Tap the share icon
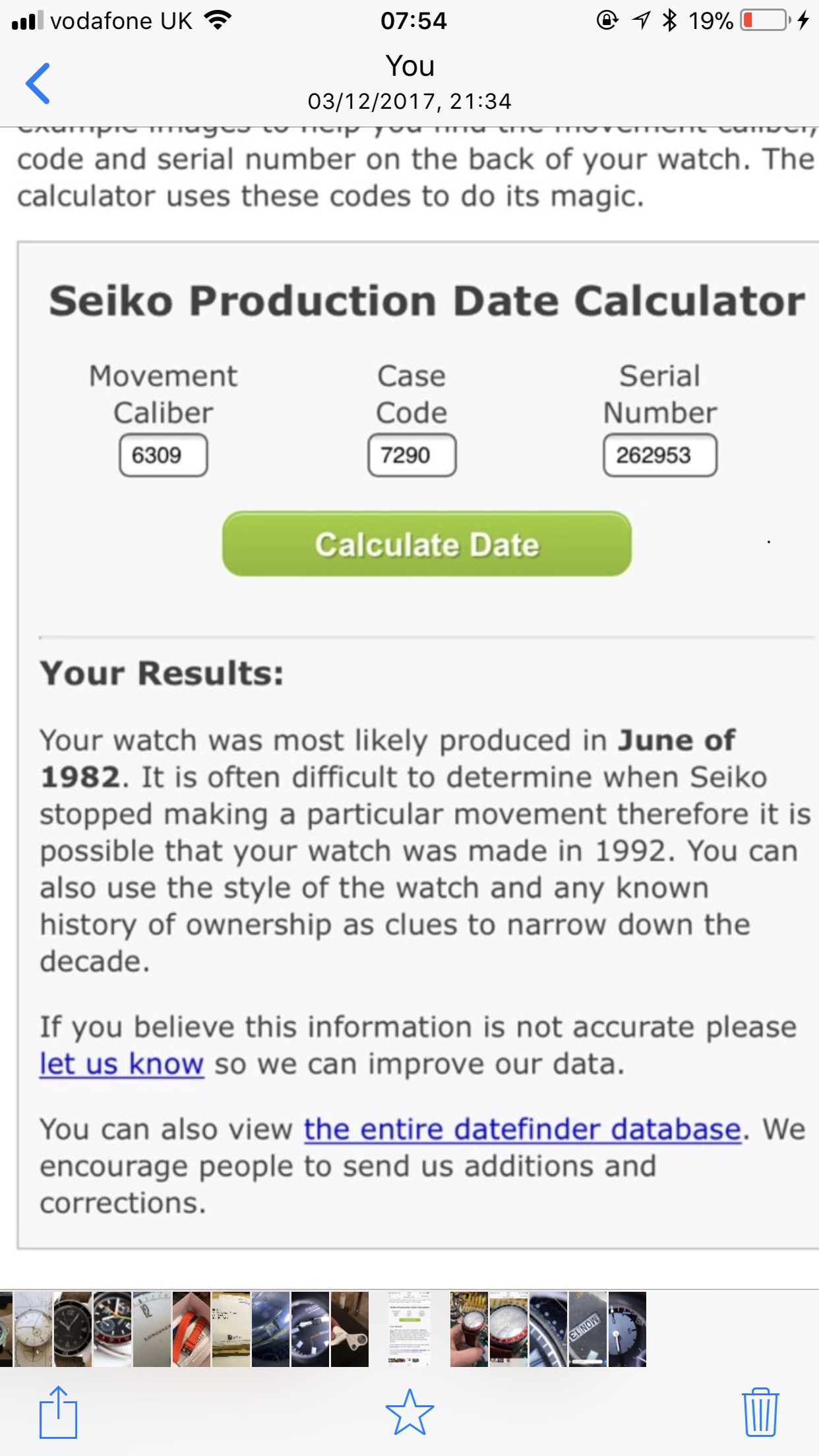Viewport: 819px width, 1456px height. (58, 1412)
